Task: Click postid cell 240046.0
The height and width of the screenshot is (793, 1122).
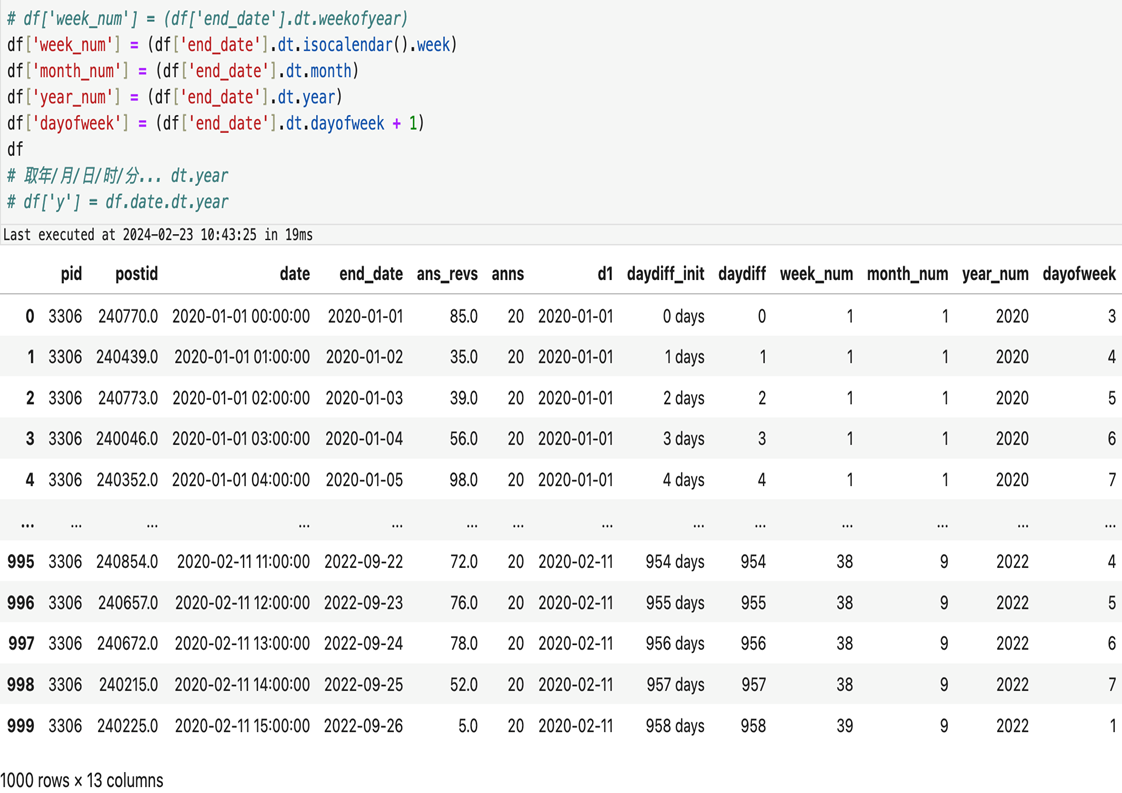Action: click(127, 439)
